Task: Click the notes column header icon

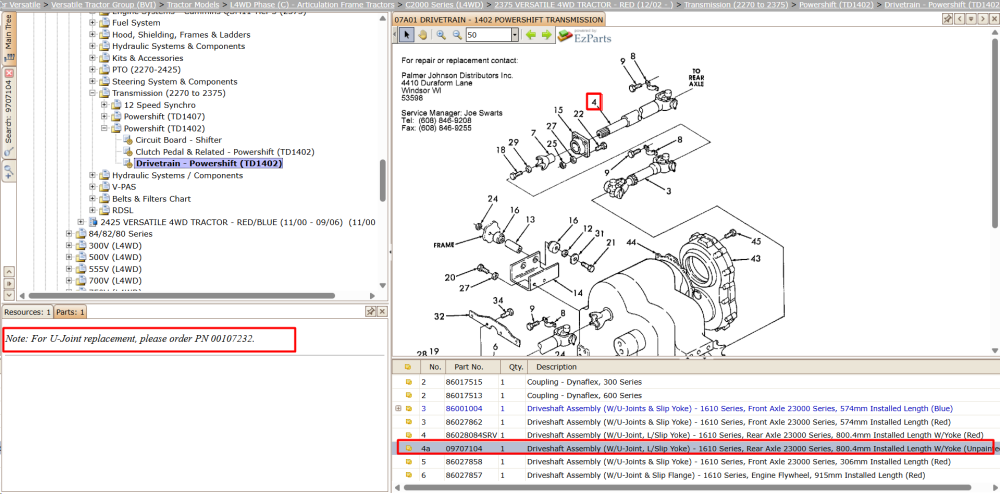Action: (x=408, y=367)
